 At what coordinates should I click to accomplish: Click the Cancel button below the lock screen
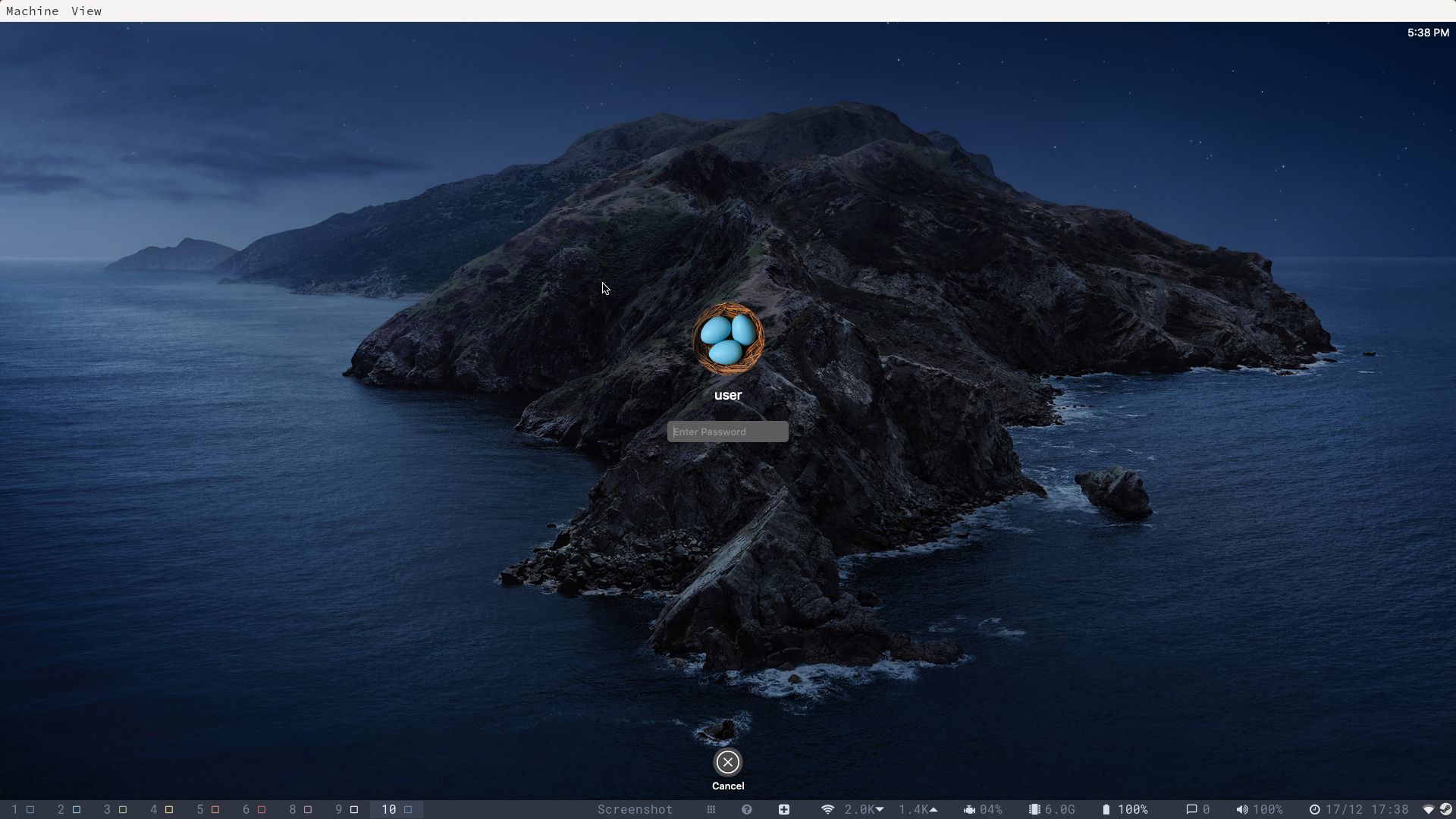[x=727, y=763]
